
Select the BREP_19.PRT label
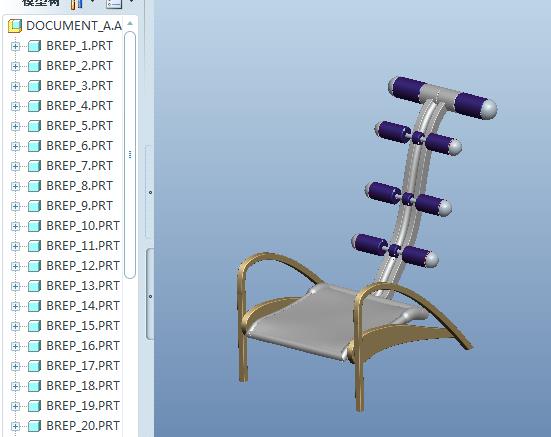(x=83, y=406)
